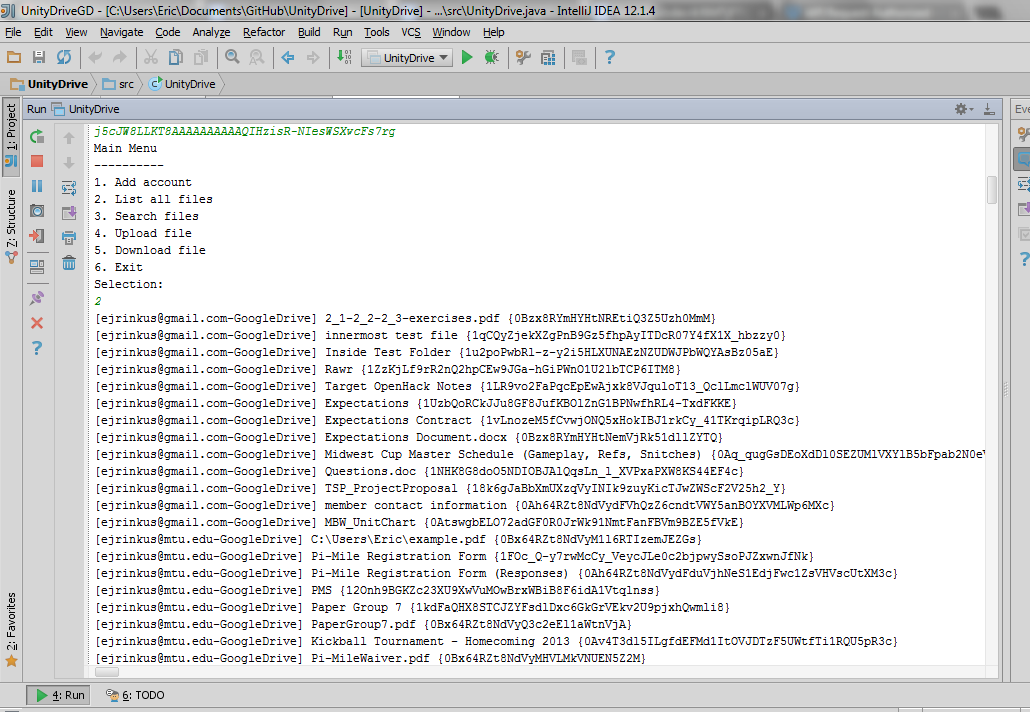Open Run panel help question mark
1032x712 pixels.
pyautogui.click(x=37, y=348)
